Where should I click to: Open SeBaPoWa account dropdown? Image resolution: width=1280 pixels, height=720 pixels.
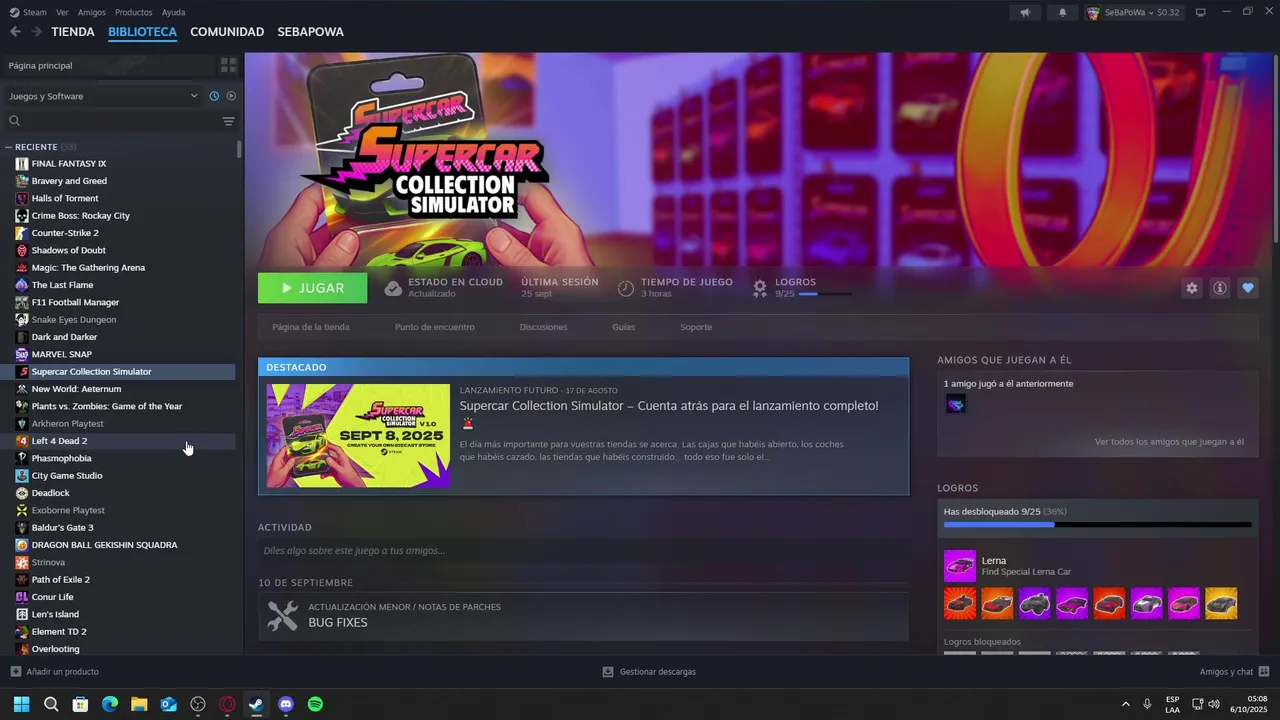pyautogui.click(x=1134, y=12)
